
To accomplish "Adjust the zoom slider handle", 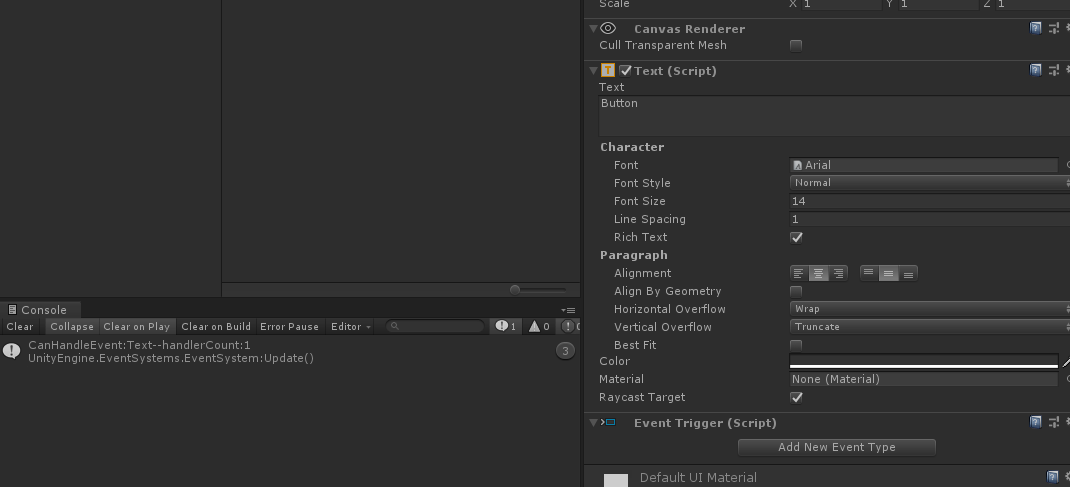I will tap(515, 290).
